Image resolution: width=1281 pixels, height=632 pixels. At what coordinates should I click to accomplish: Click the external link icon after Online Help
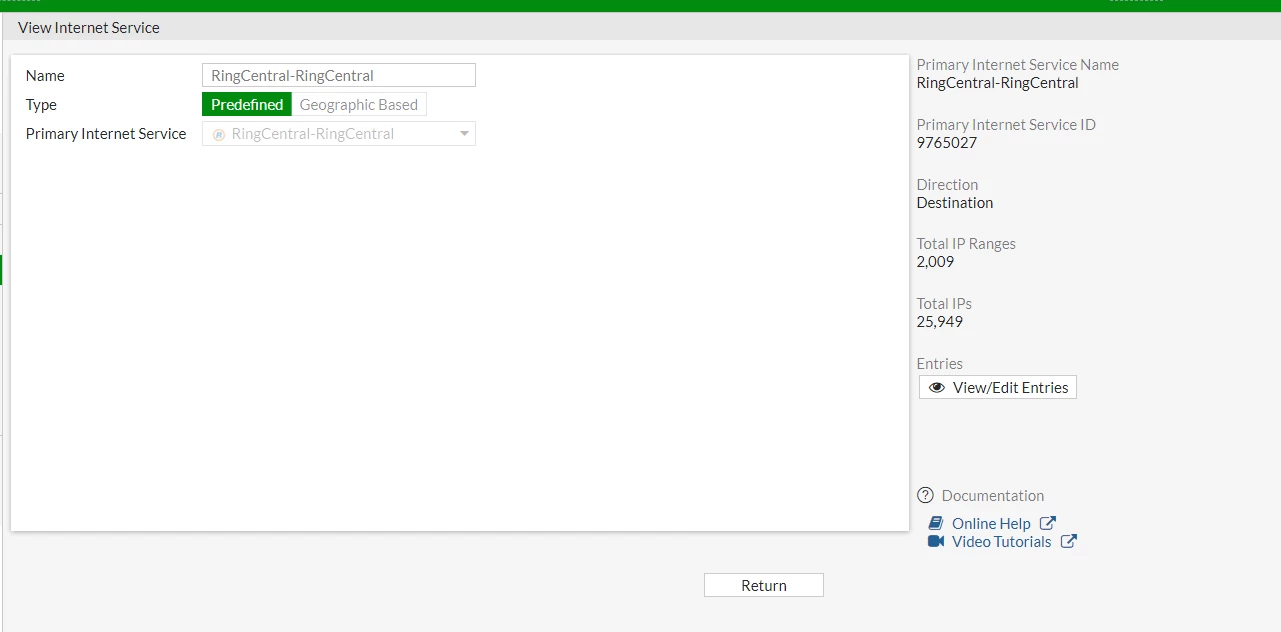point(1048,523)
